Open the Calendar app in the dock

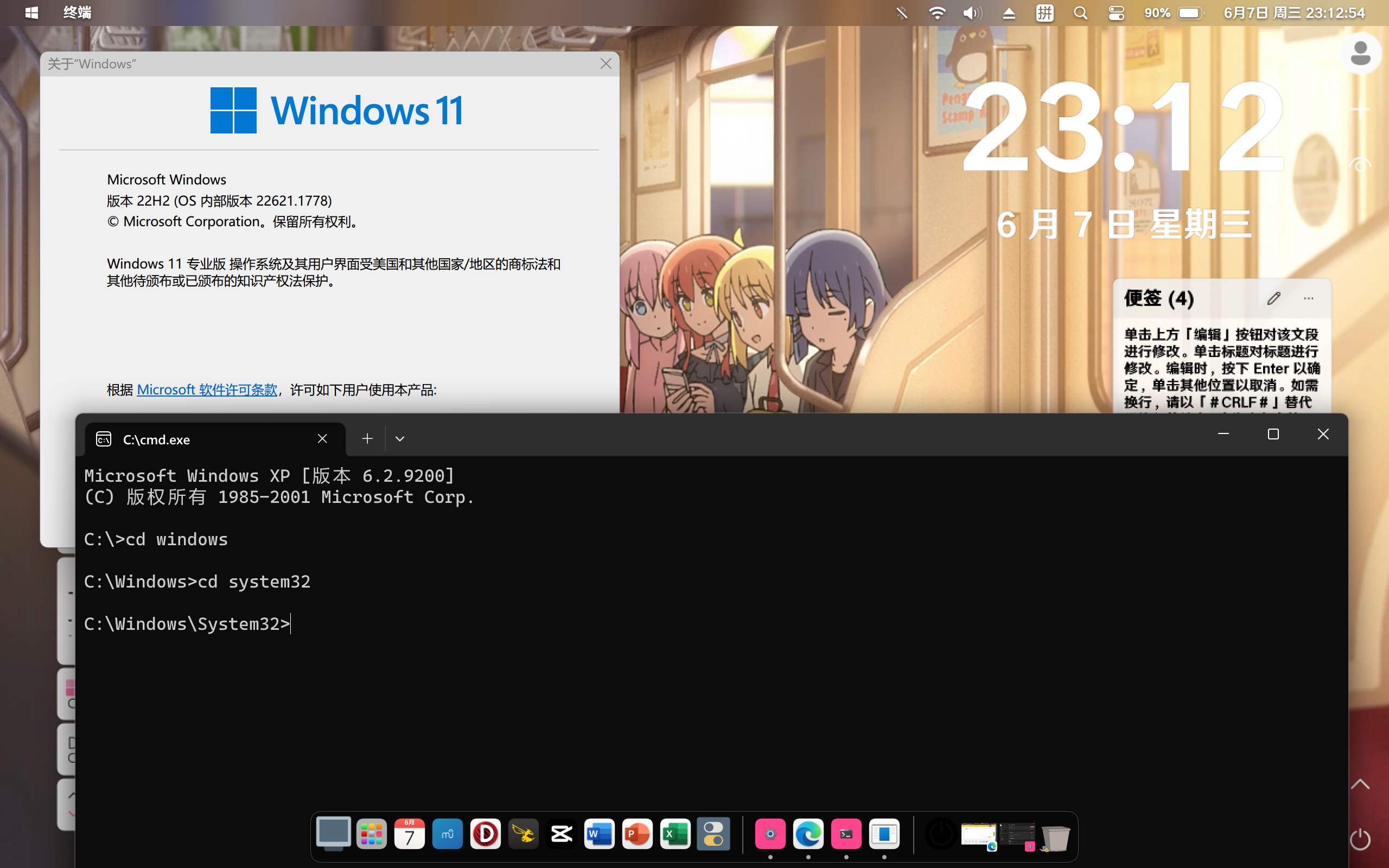409,834
